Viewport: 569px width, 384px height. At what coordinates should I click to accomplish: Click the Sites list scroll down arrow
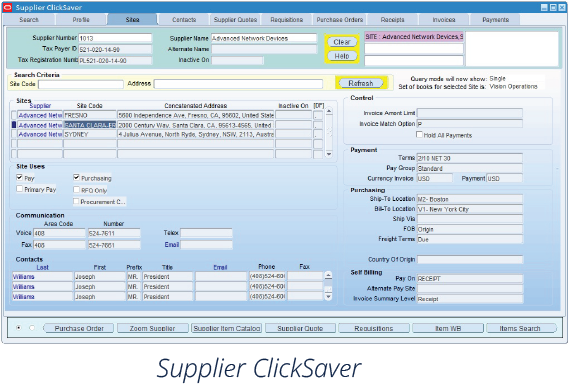[329, 154]
